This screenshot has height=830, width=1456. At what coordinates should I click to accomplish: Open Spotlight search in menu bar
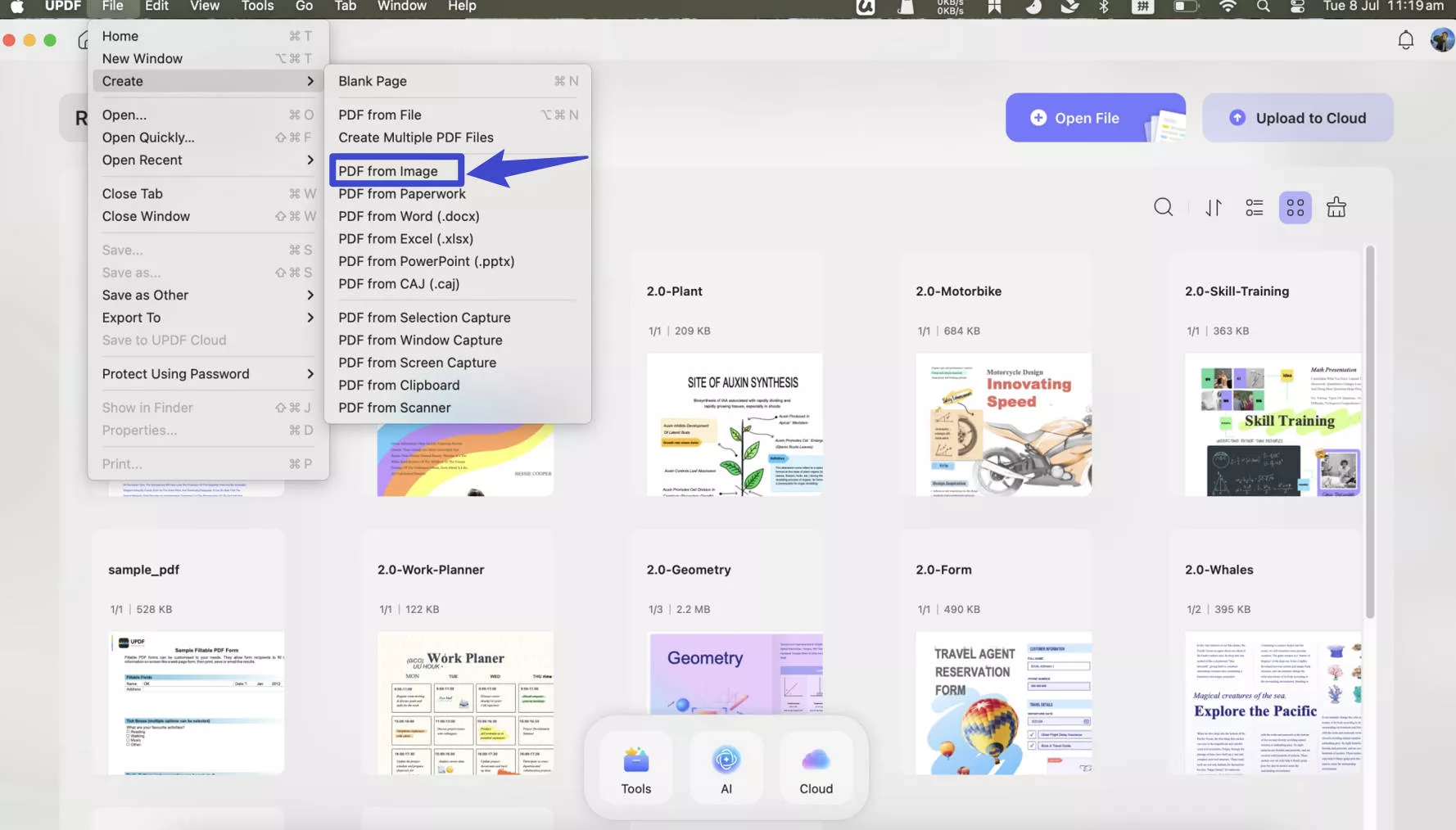(x=1263, y=7)
